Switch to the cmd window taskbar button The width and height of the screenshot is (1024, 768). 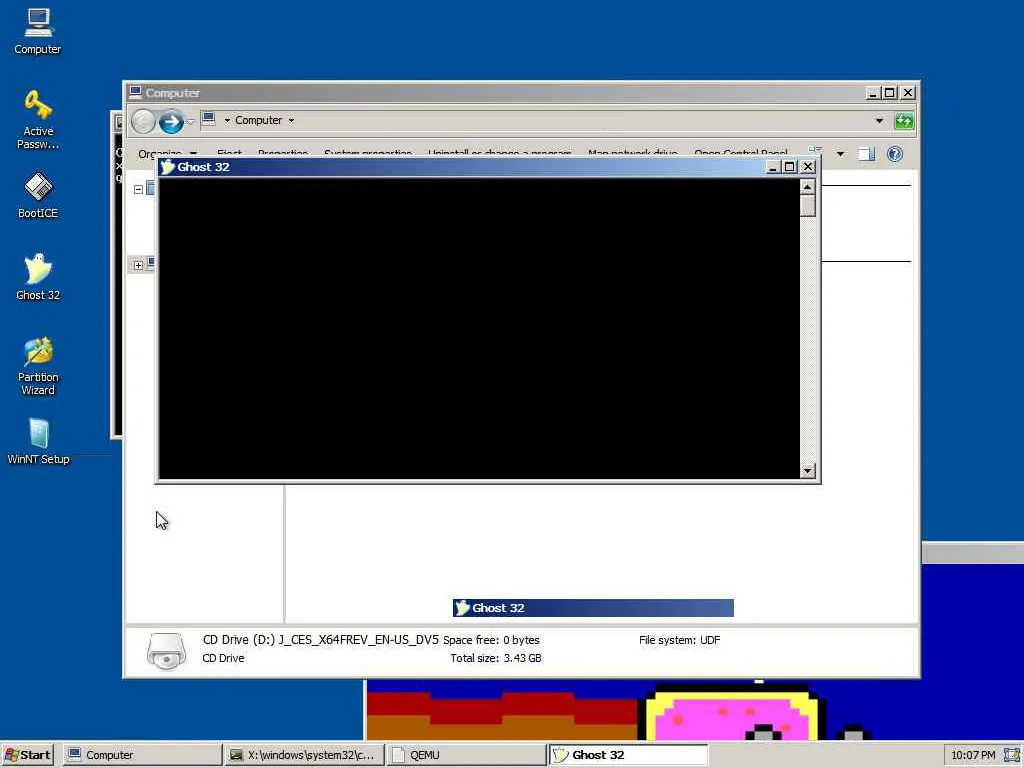(x=304, y=755)
